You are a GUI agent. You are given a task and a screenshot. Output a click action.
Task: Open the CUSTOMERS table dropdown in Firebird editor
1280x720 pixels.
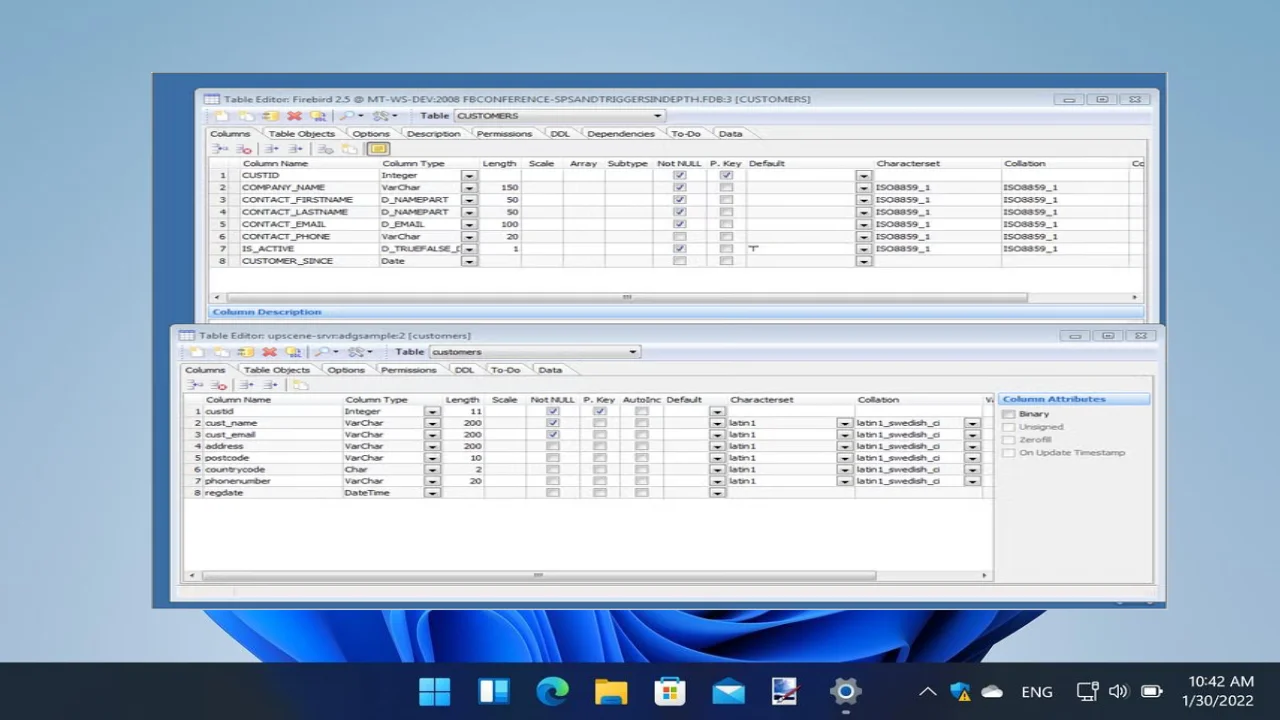pos(658,116)
